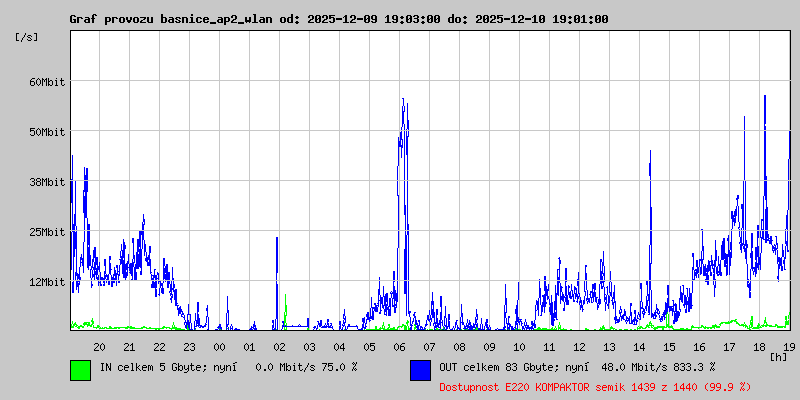This screenshot has width=800, height=400.
Task: Click the '10' hour axis label
Action: click(x=519, y=347)
